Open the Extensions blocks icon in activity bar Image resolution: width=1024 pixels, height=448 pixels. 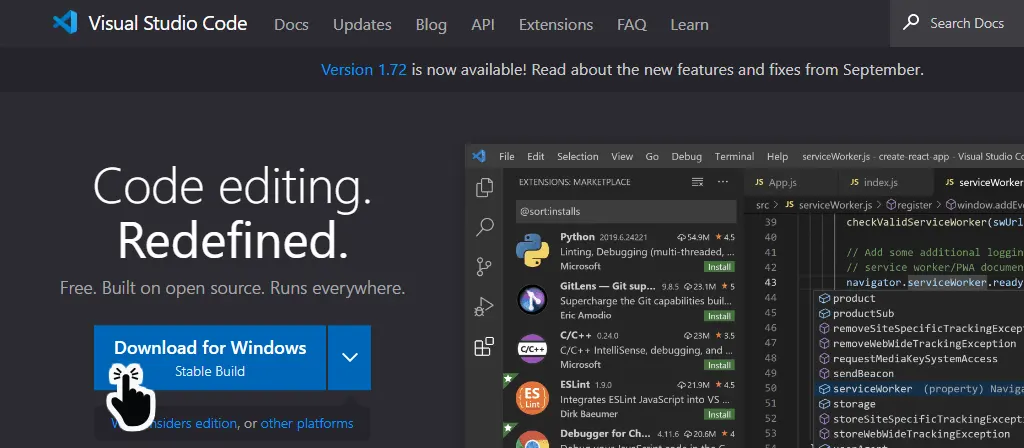(485, 346)
